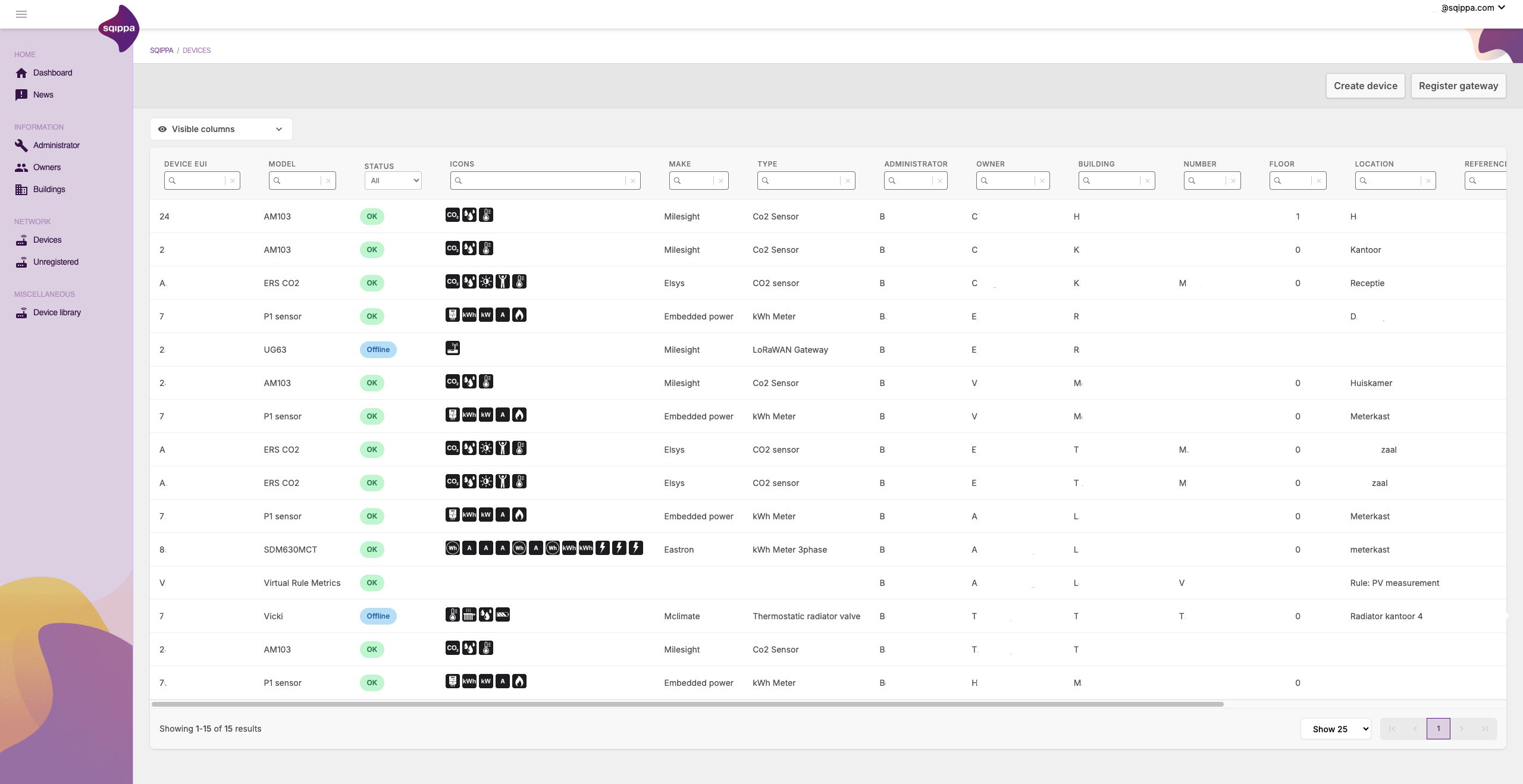1523x784 pixels.
Task: Clear the Model filter with X
Action: click(x=328, y=181)
